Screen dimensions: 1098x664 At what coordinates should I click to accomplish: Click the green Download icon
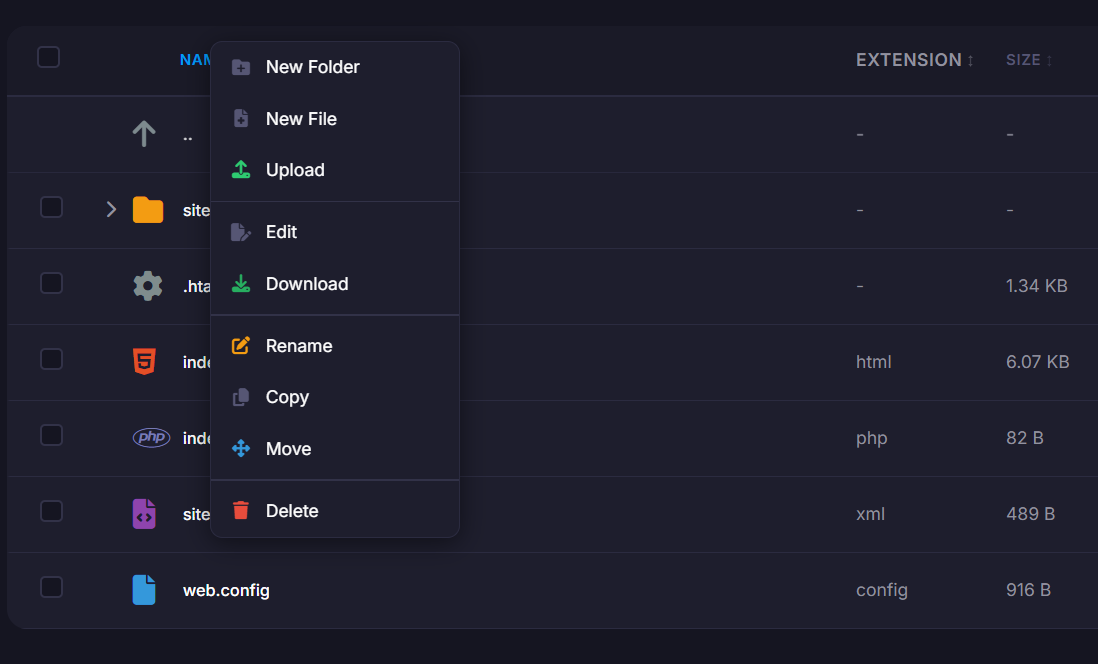[240, 284]
